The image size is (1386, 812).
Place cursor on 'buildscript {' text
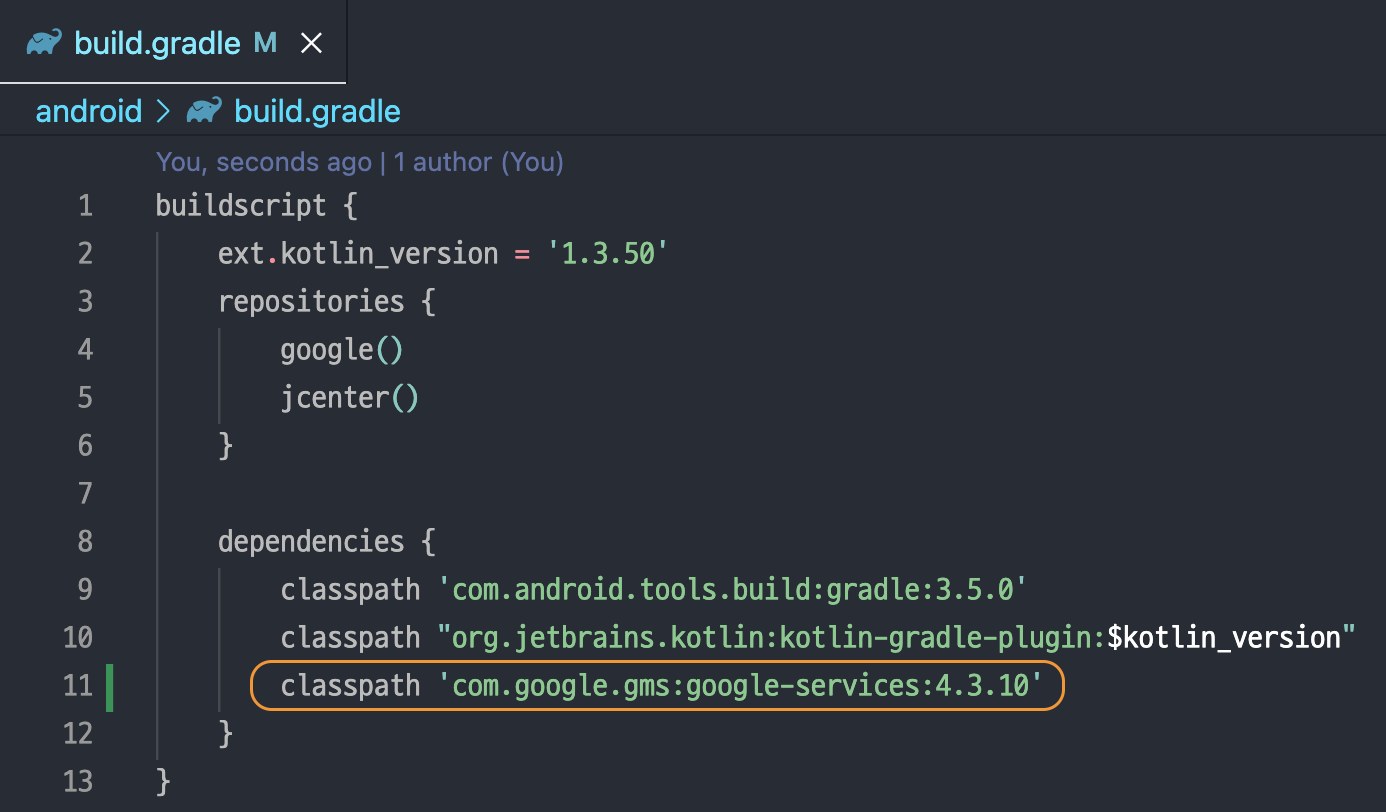[x=256, y=206]
